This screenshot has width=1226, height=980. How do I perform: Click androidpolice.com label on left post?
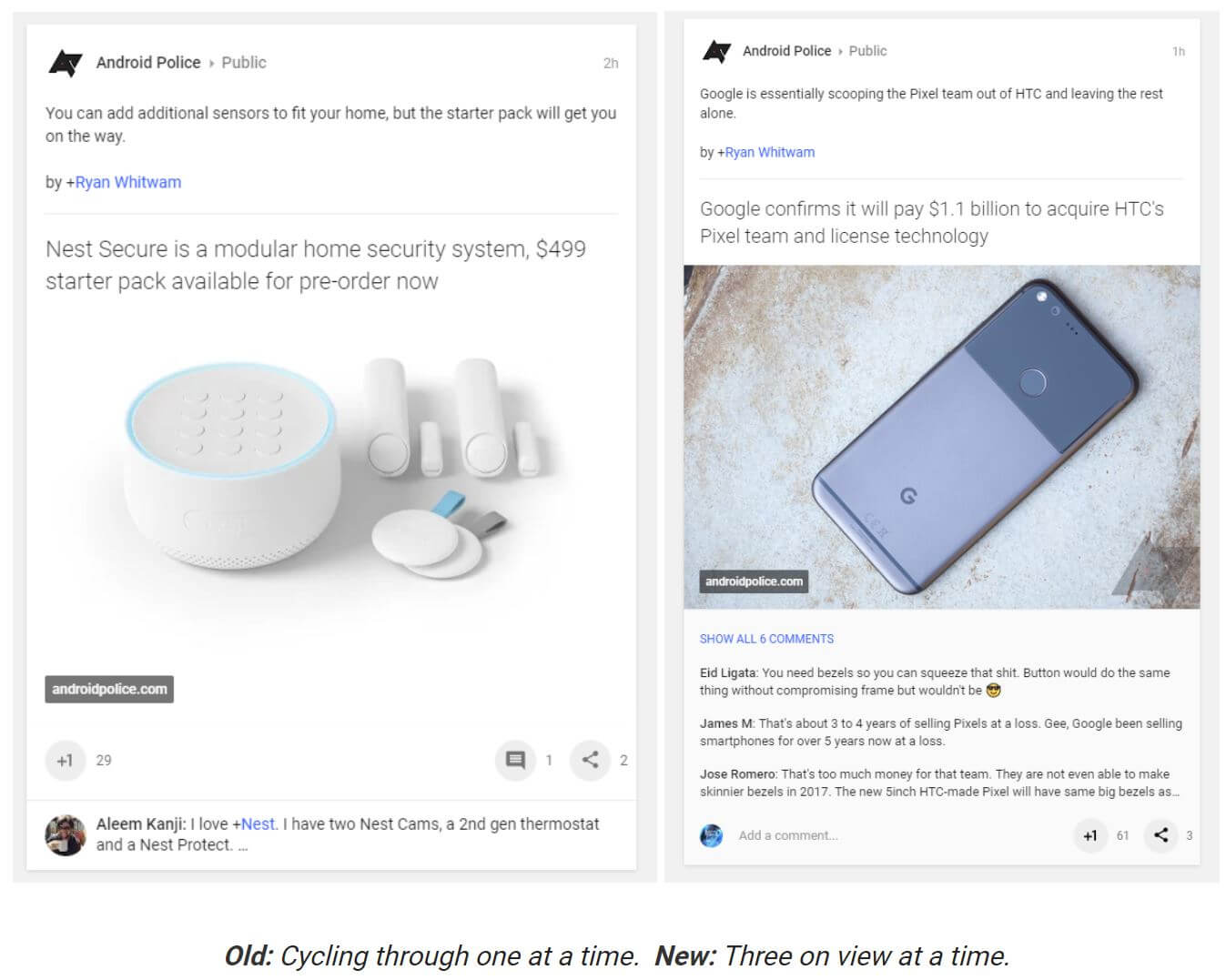pyautogui.click(x=109, y=689)
